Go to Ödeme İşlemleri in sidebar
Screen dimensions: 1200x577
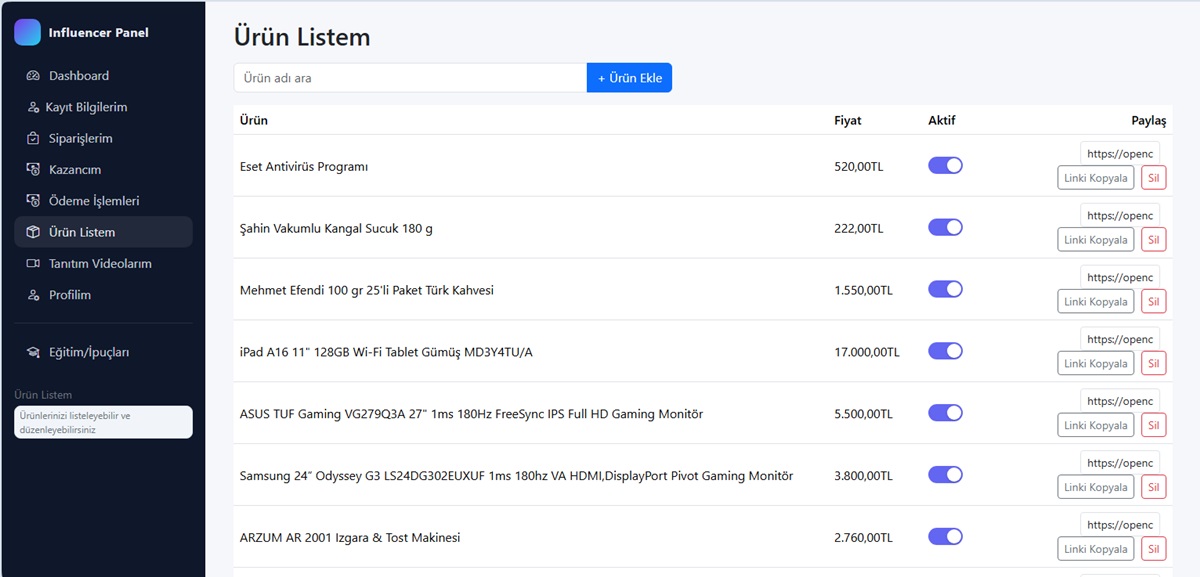(x=94, y=201)
